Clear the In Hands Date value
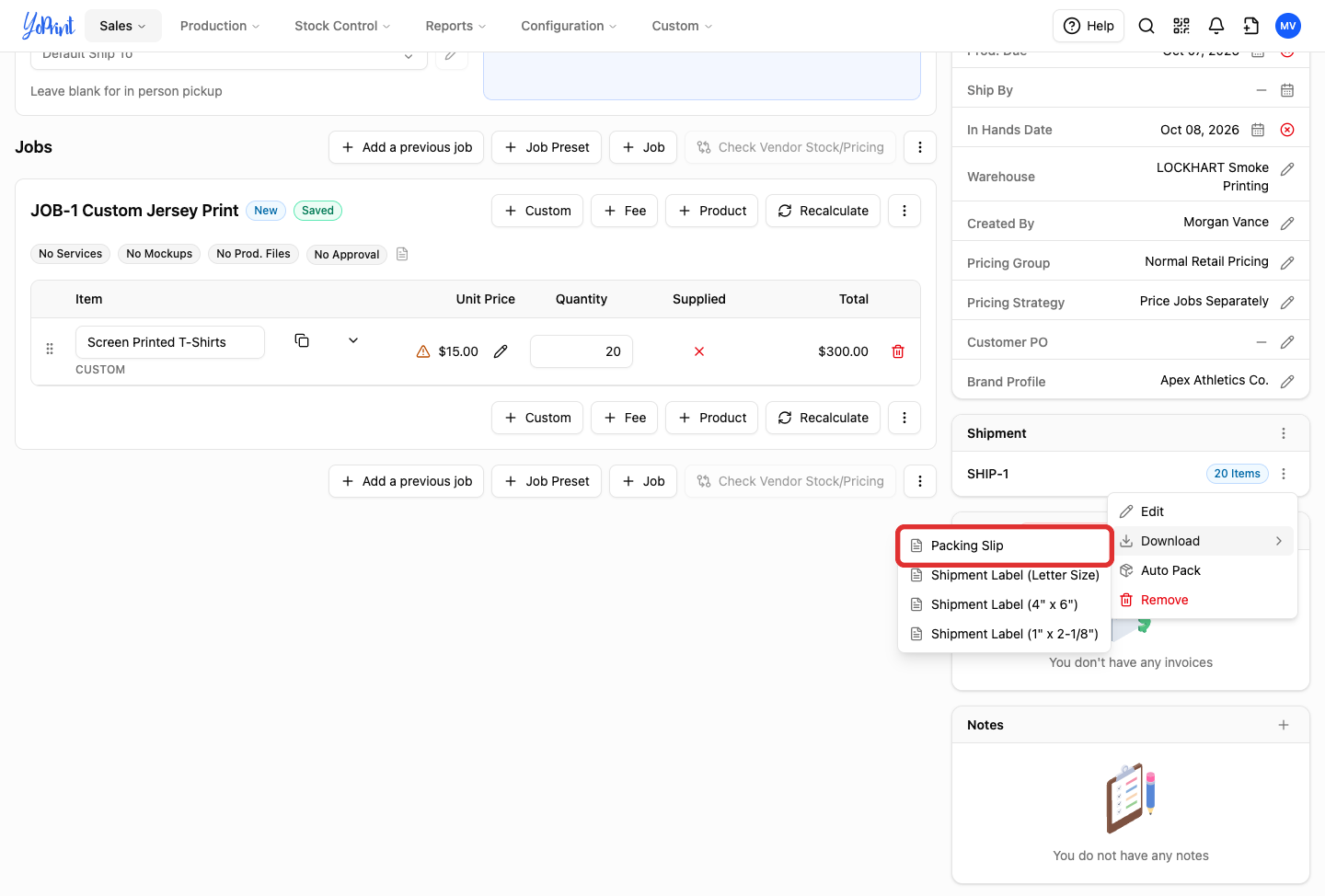The height and width of the screenshot is (896, 1325). (x=1287, y=130)
